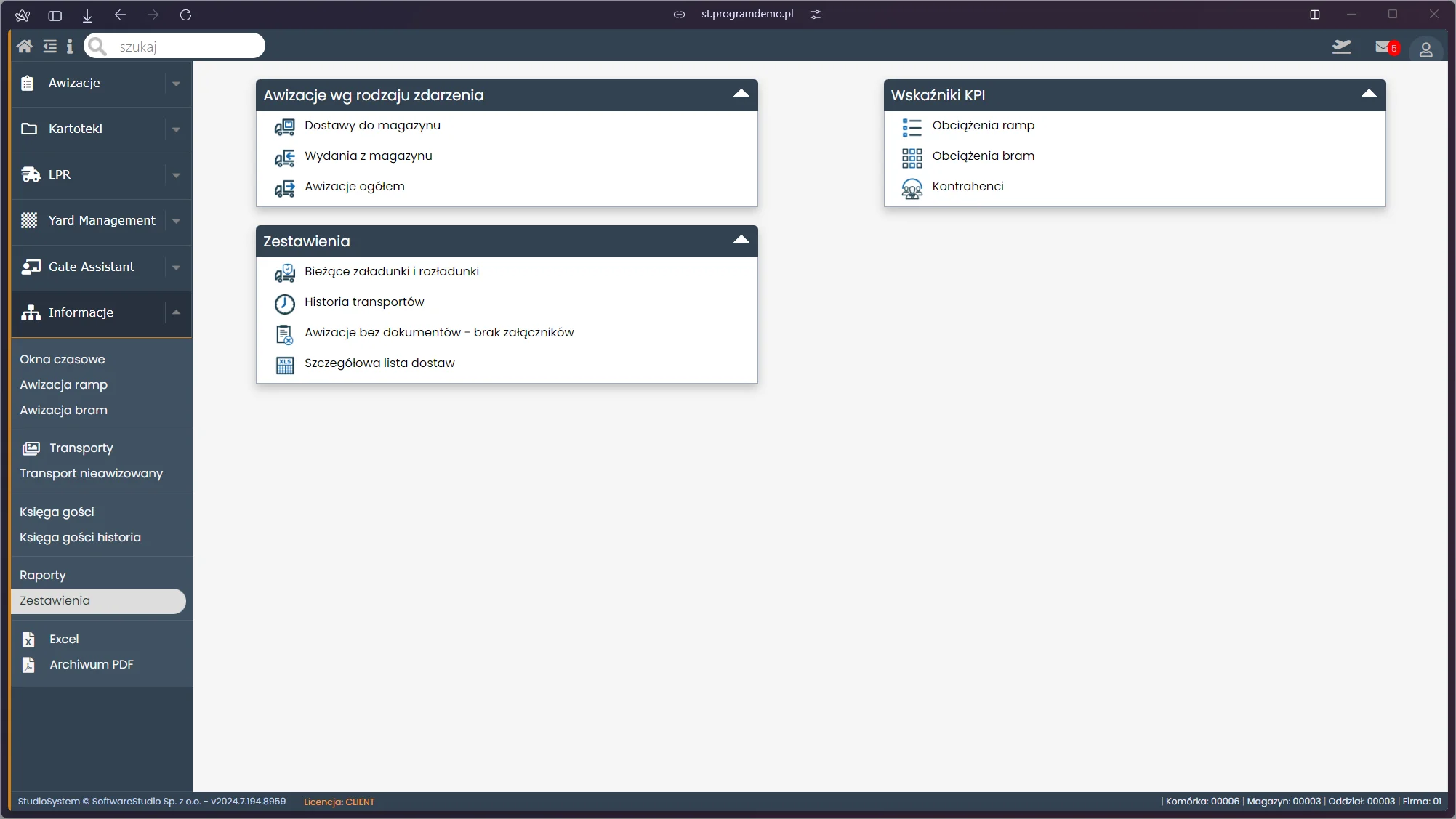Collapse the Zestawienia panel
This screenshot has width=1456, height=819.
click(741, 239)
